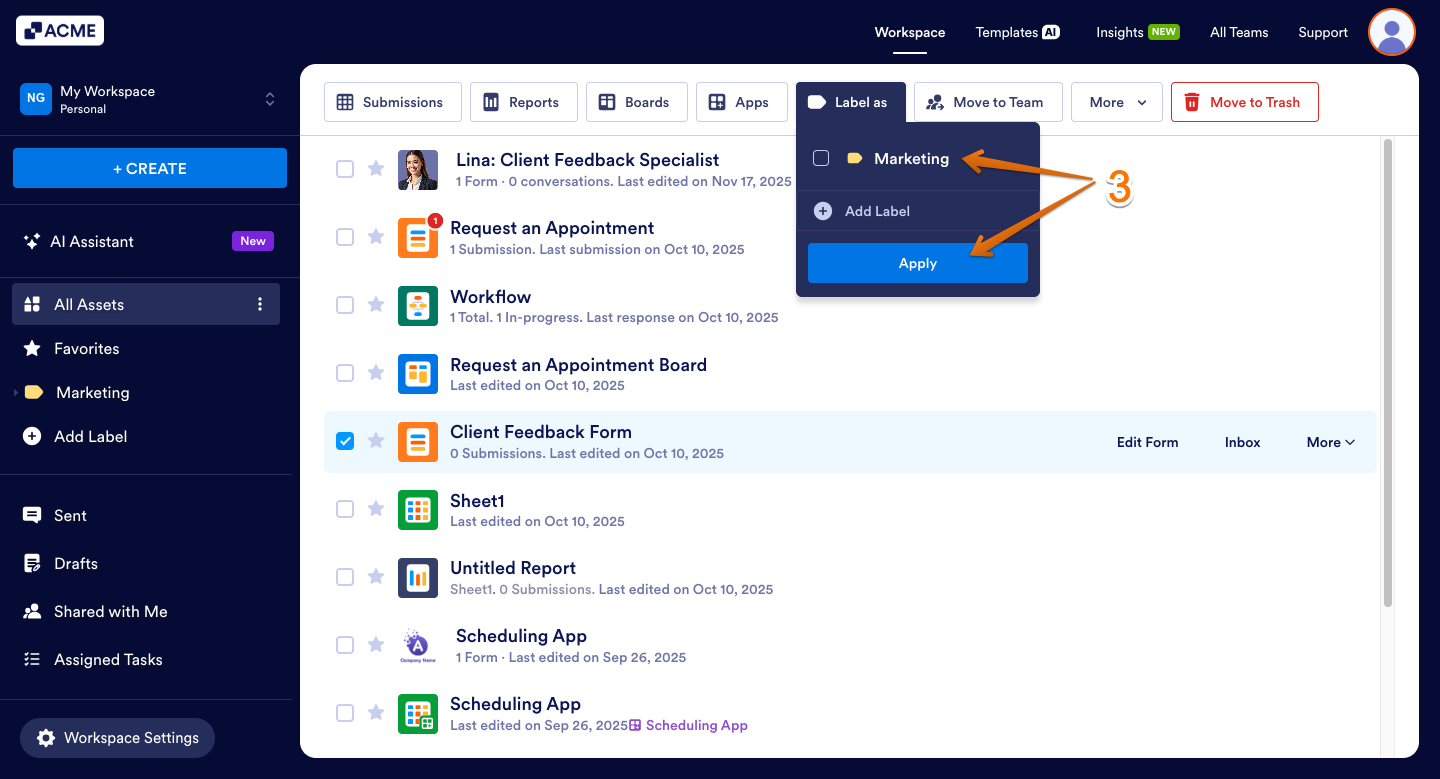Viewport: 1440px width, 779px height.
Task: Open Lina agent avatar thumbnail
Action: [x=418, y=170]
